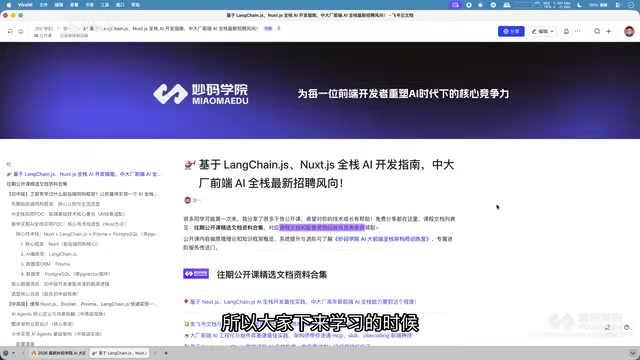Click the rocket emoji beside the document title

[189, 165]
